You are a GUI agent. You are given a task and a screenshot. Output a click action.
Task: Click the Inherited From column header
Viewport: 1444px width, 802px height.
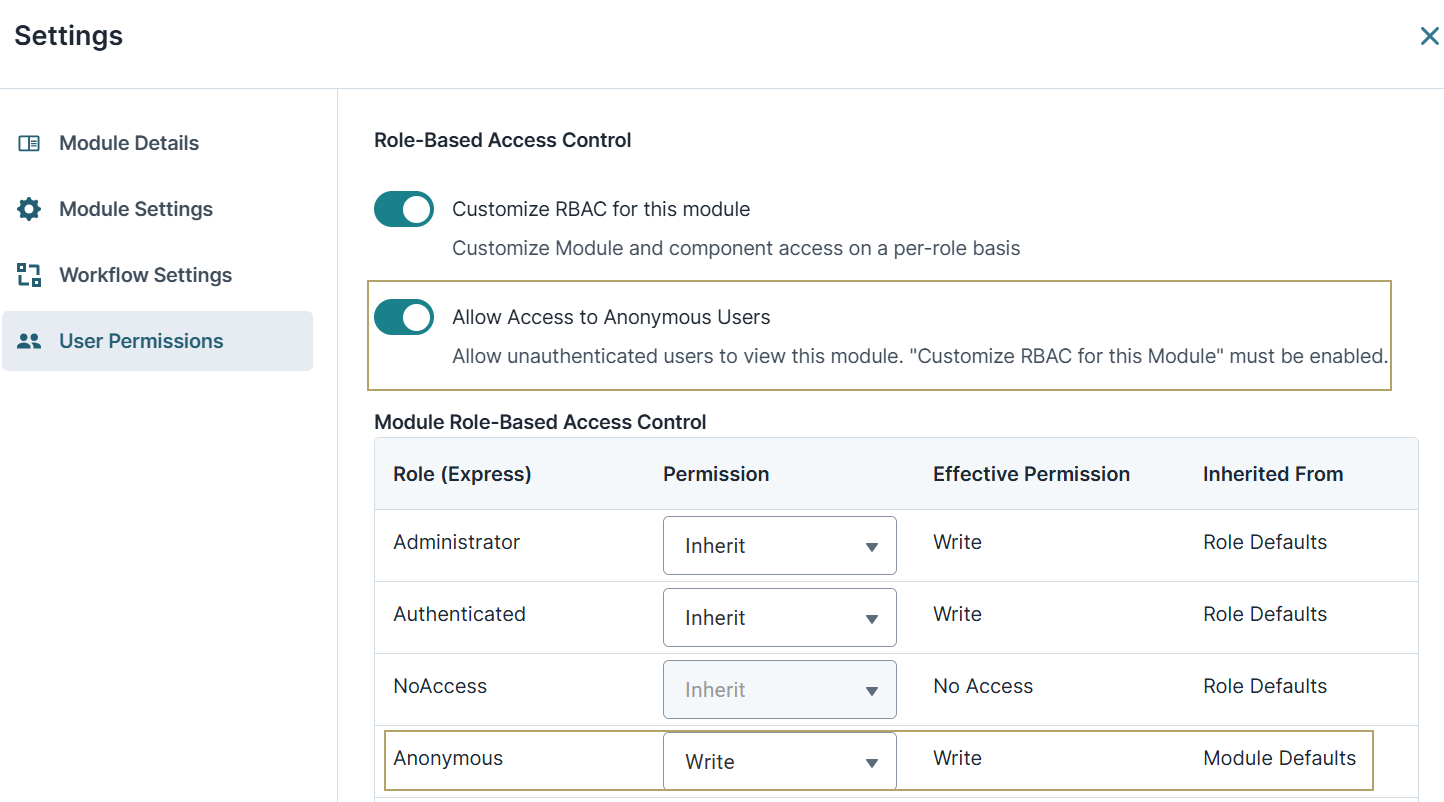tap(1273, 474)
